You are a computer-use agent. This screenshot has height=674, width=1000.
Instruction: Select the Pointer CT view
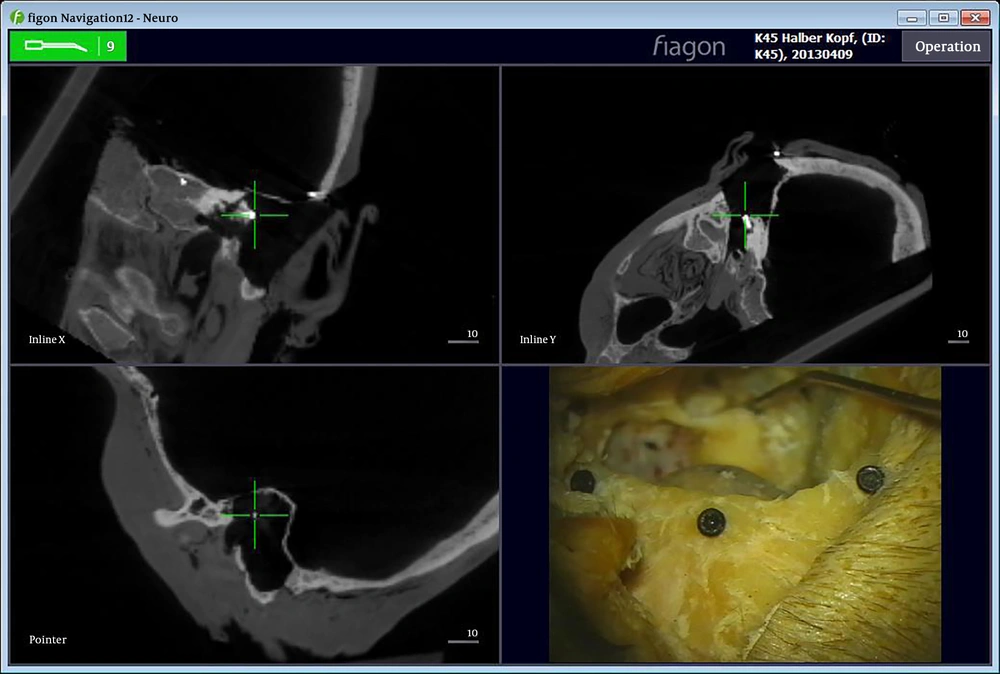[x=254, y=515]
